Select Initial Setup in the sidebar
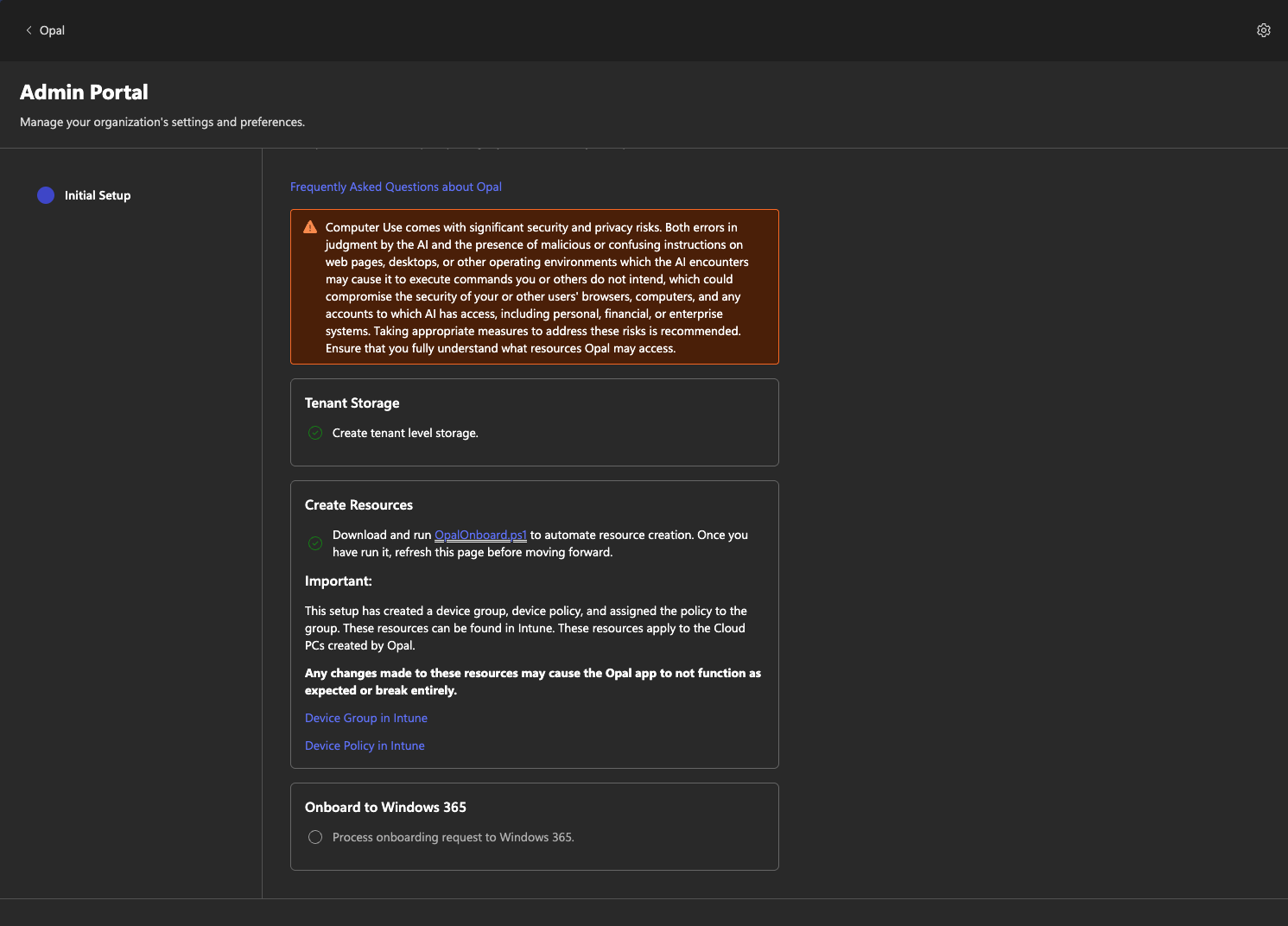The width and height of the screenshot is (1288, 926). pos(97,195)
